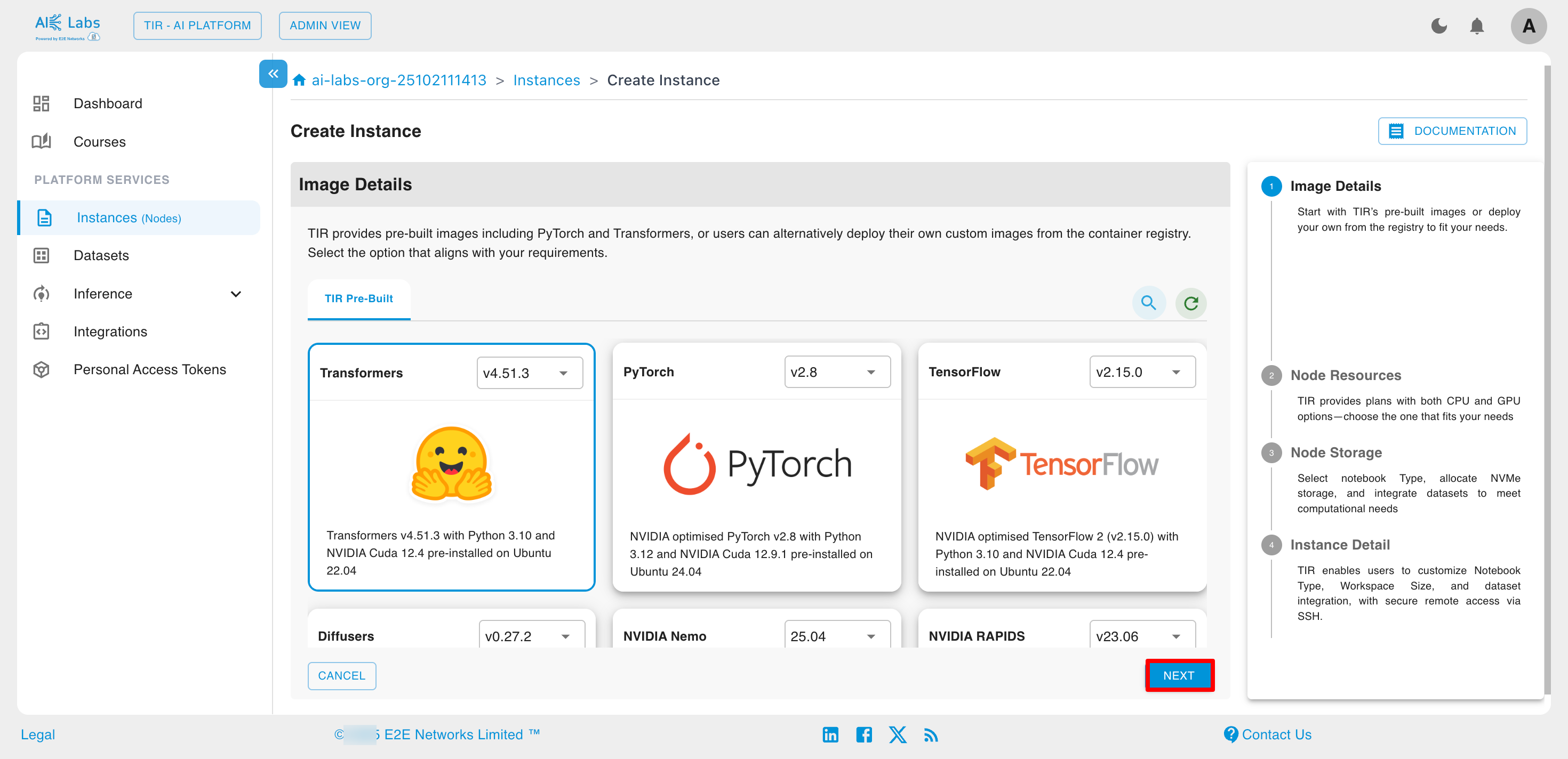
Task: Open the user avatar menu
Action: point(1529,26)
